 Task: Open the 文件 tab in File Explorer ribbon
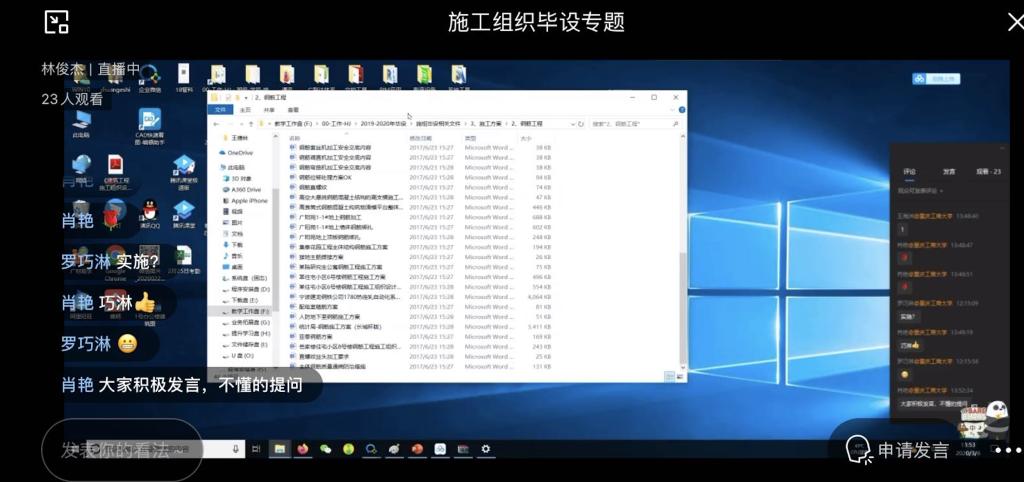[x=222, y=109]
